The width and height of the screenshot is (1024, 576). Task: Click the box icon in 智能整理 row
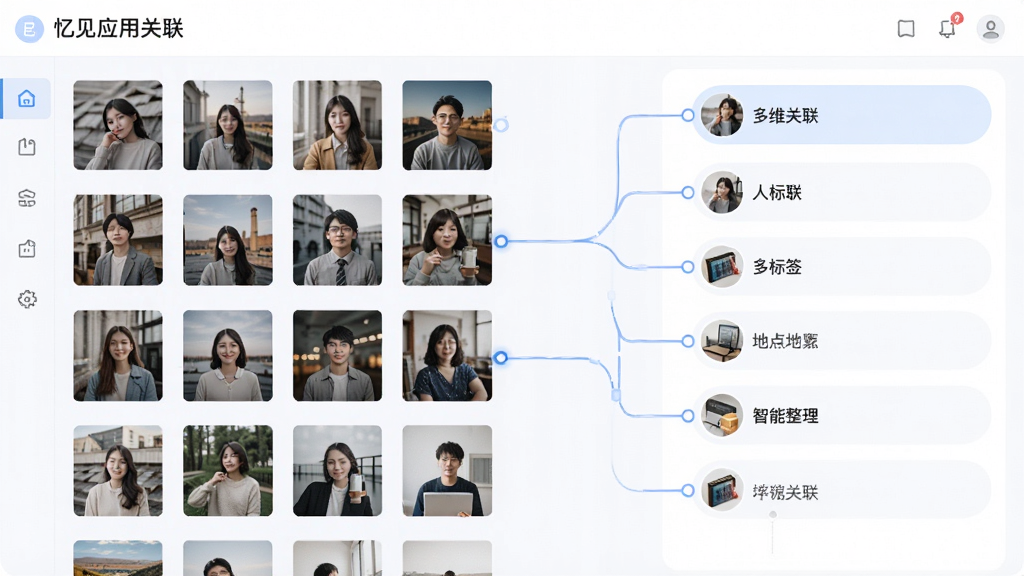[722, 415]
